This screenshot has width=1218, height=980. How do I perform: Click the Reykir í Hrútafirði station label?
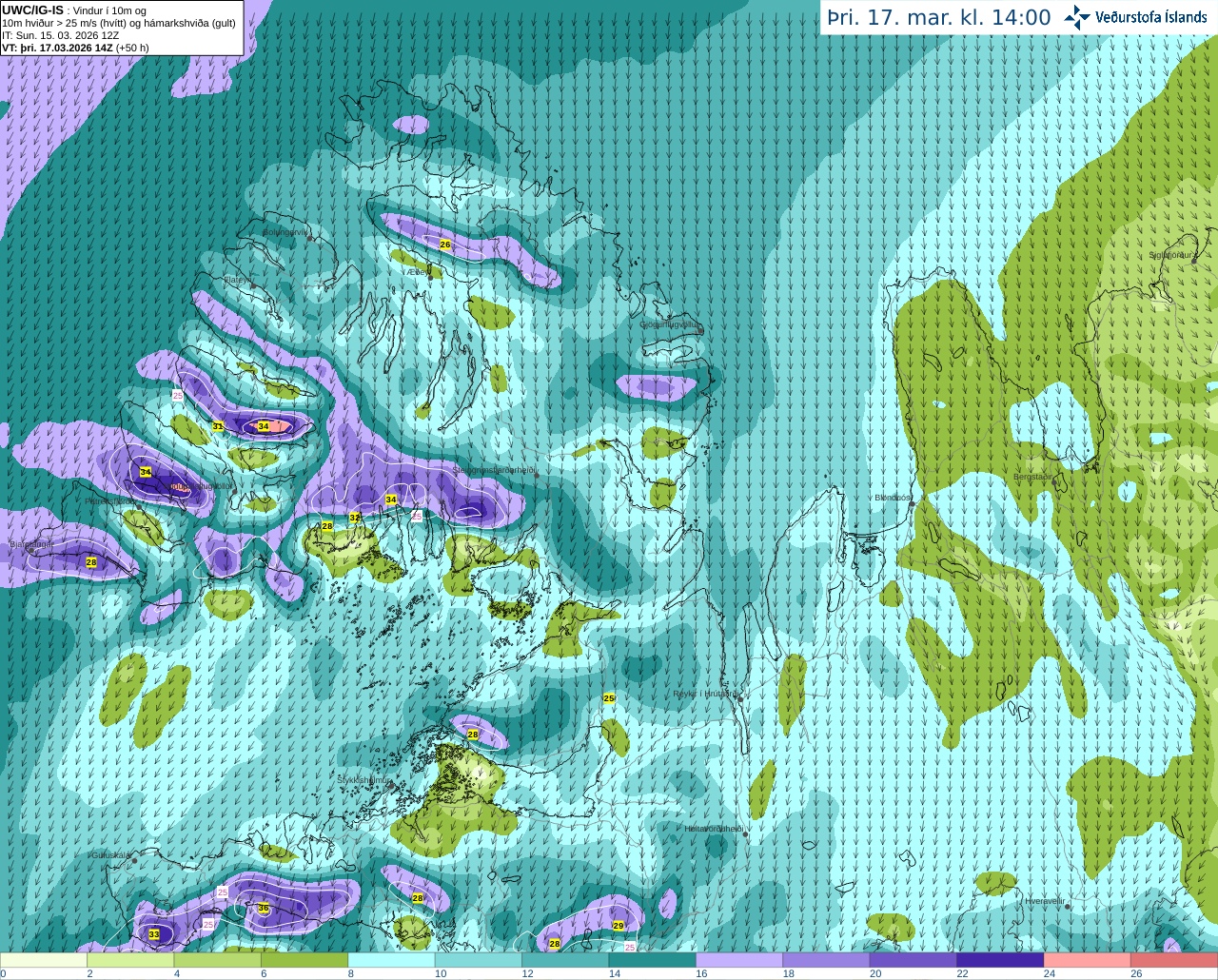pyautogui.click(x=705, y=694)
